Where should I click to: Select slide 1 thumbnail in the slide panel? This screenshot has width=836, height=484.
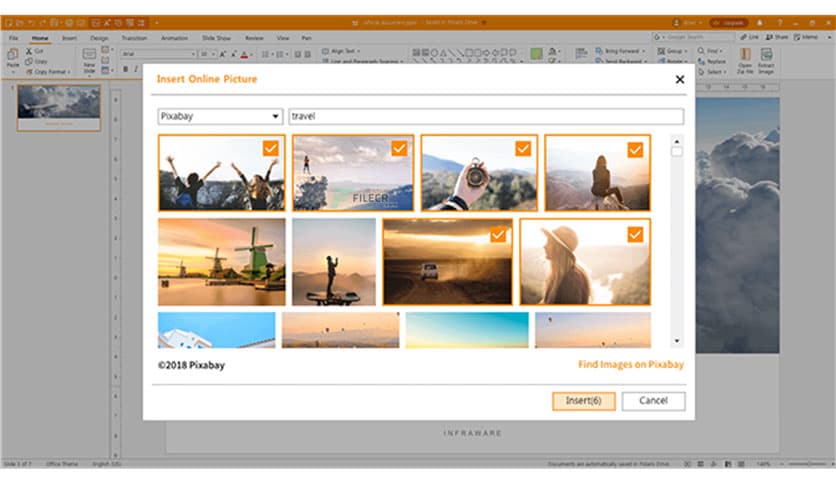(59, 107)
